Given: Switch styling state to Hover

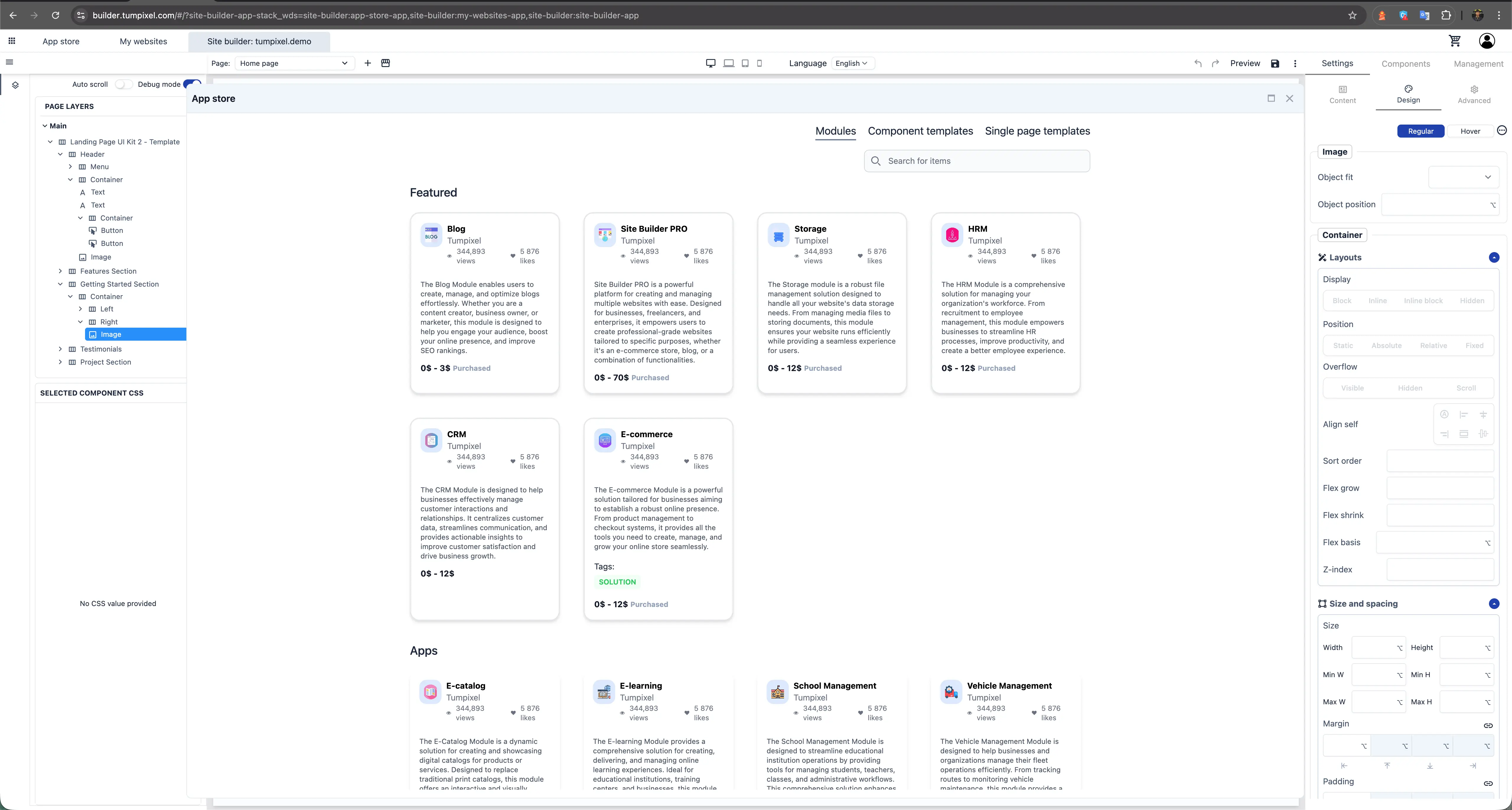Looking at the screenshot, I should (1470, 131).
